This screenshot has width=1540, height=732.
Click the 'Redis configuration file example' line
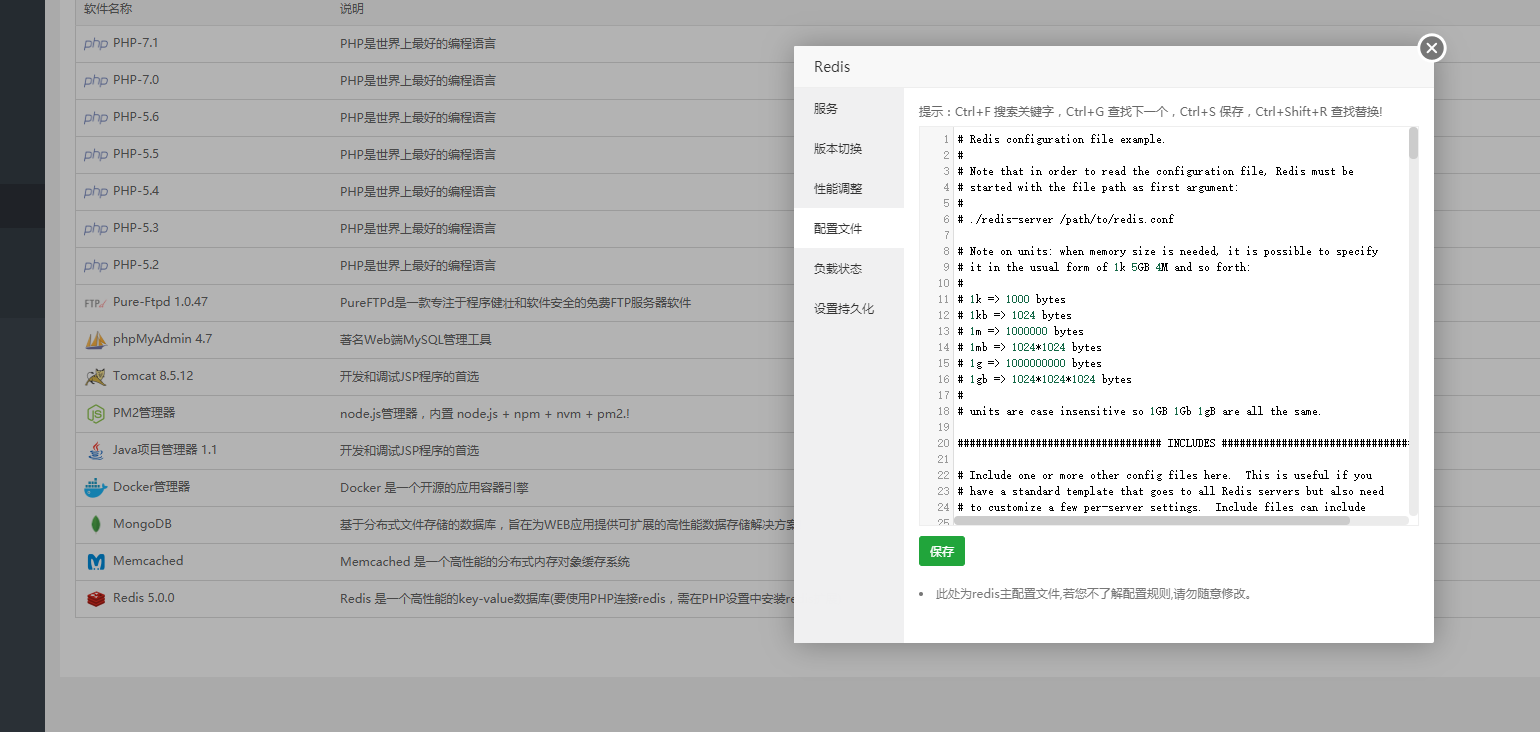[1061, 139]
